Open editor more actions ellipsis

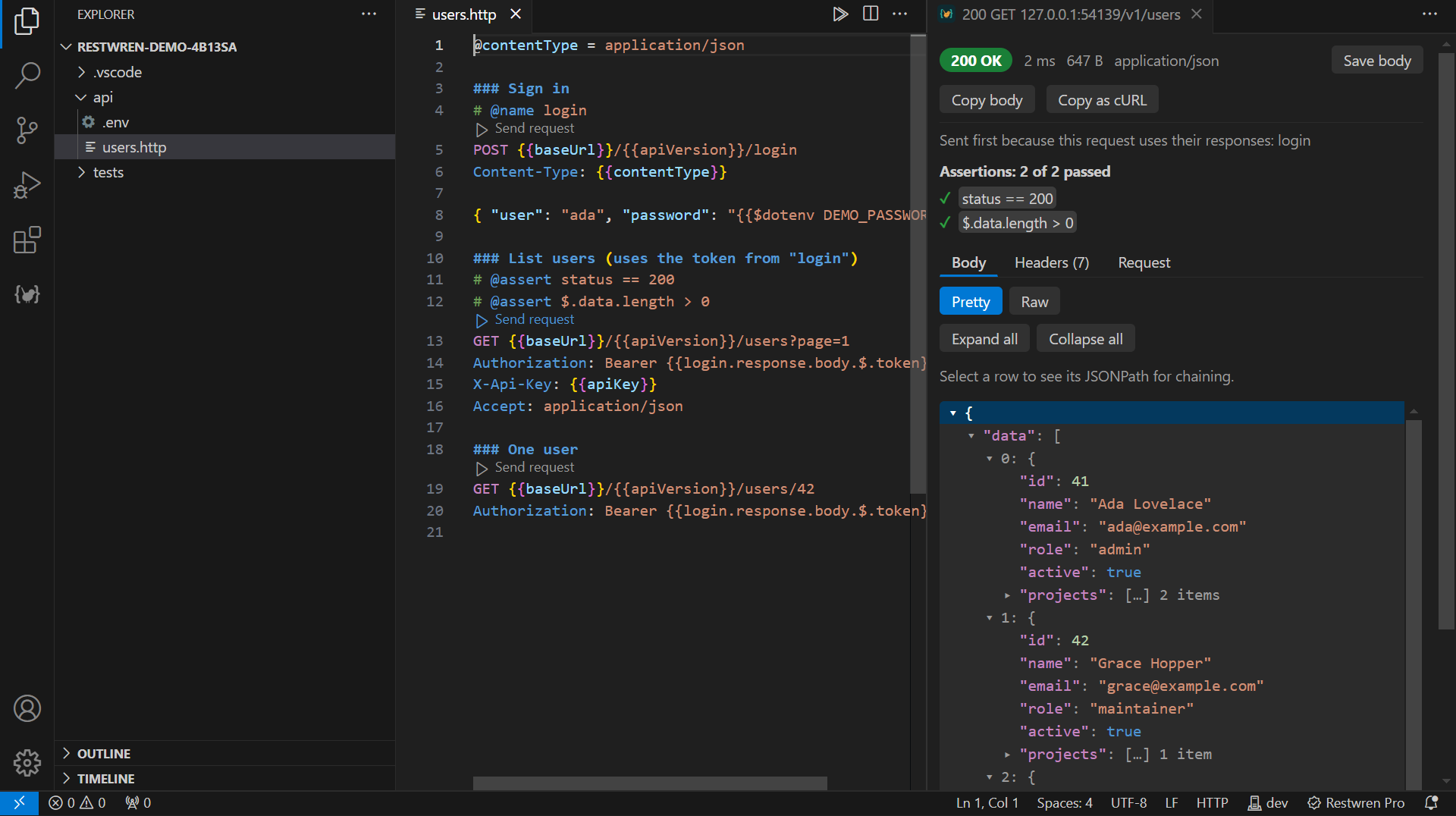point(900,14)
